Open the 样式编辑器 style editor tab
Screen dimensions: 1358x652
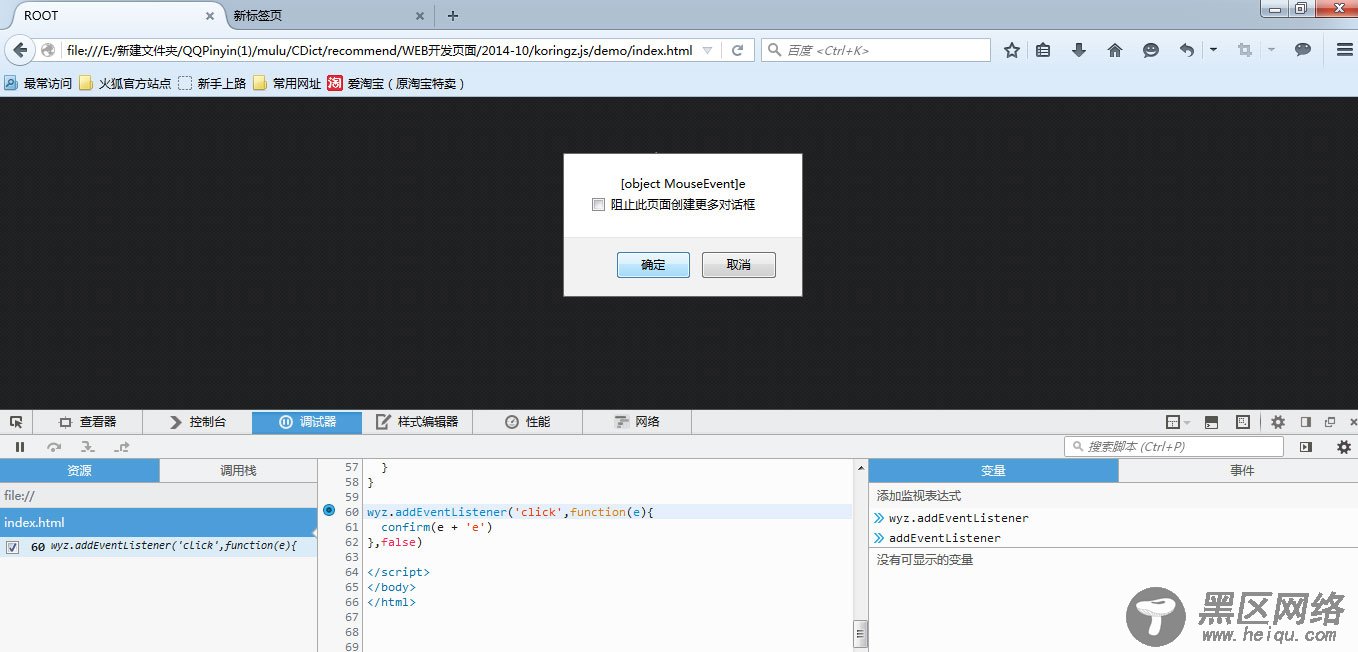click(x=417, y=422)
